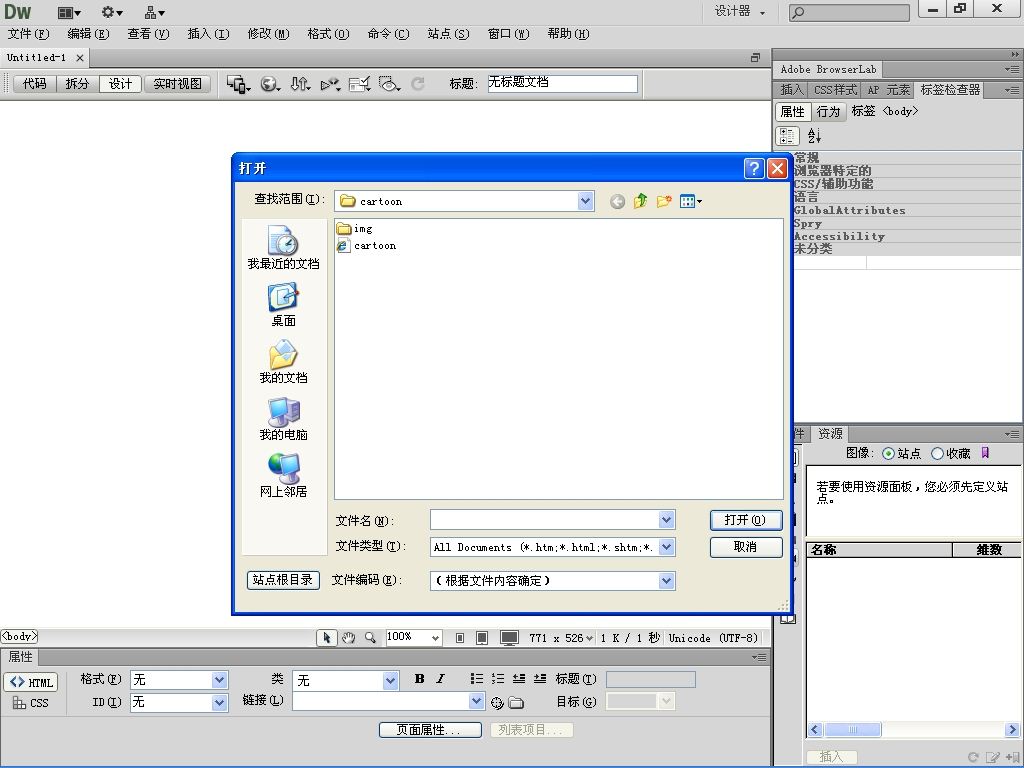This screenshot has height=768, width=1024.
Task: Click the refresh design view icon
Action: pos(418,84)
